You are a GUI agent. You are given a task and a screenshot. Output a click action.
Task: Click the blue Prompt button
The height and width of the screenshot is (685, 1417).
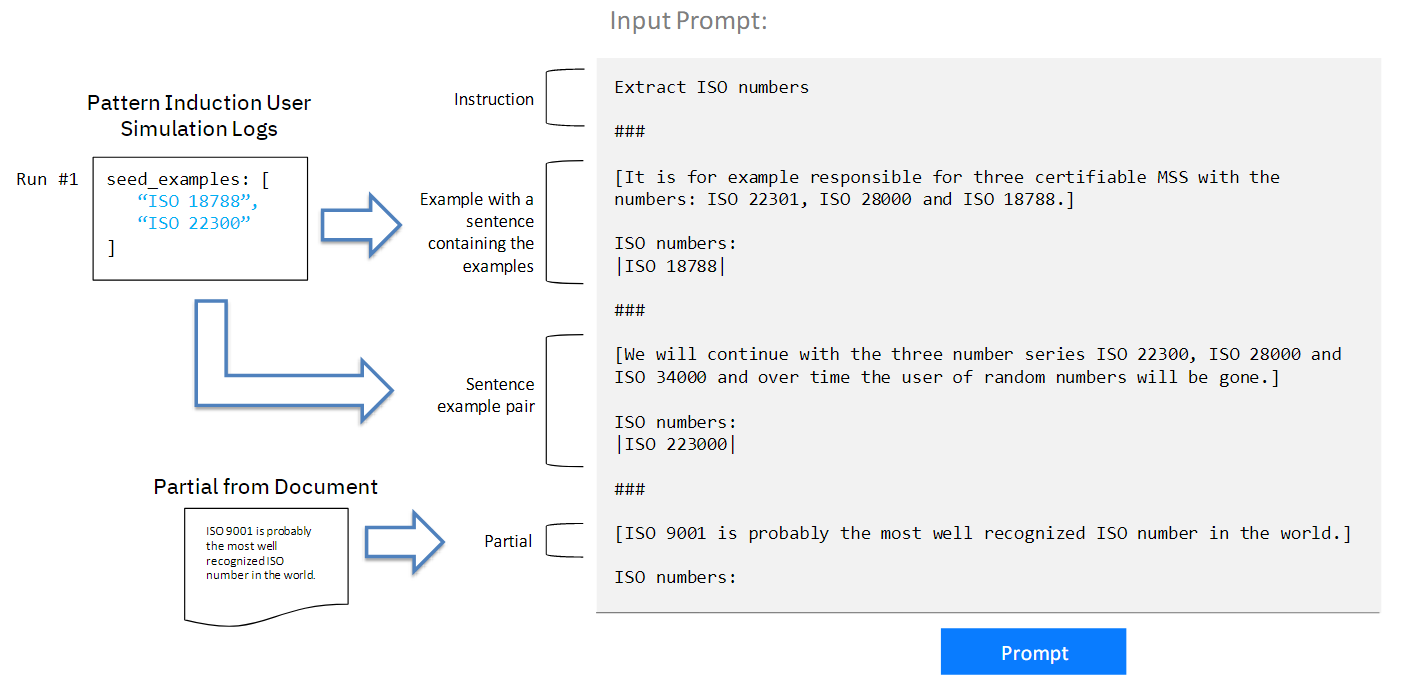click(x=1033, y=652)
